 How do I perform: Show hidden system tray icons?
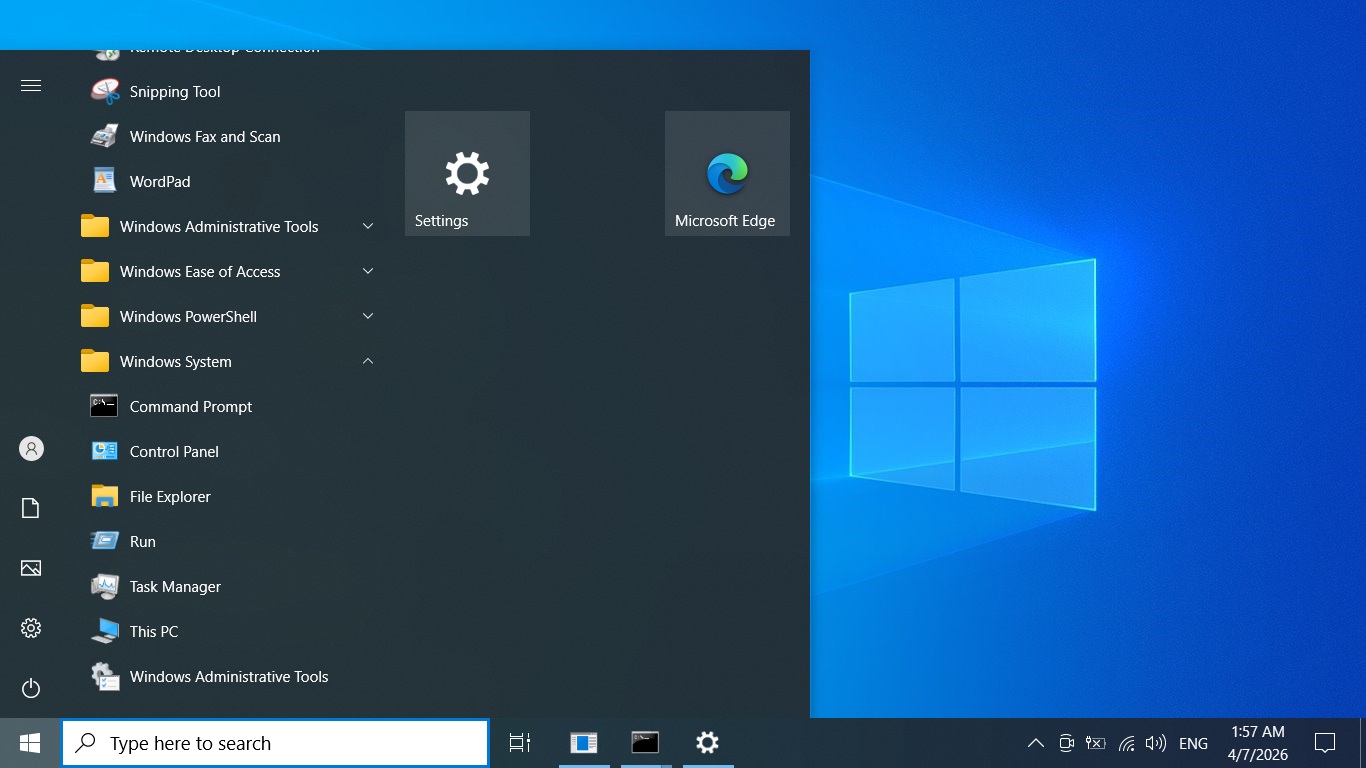pos(1036,743)
